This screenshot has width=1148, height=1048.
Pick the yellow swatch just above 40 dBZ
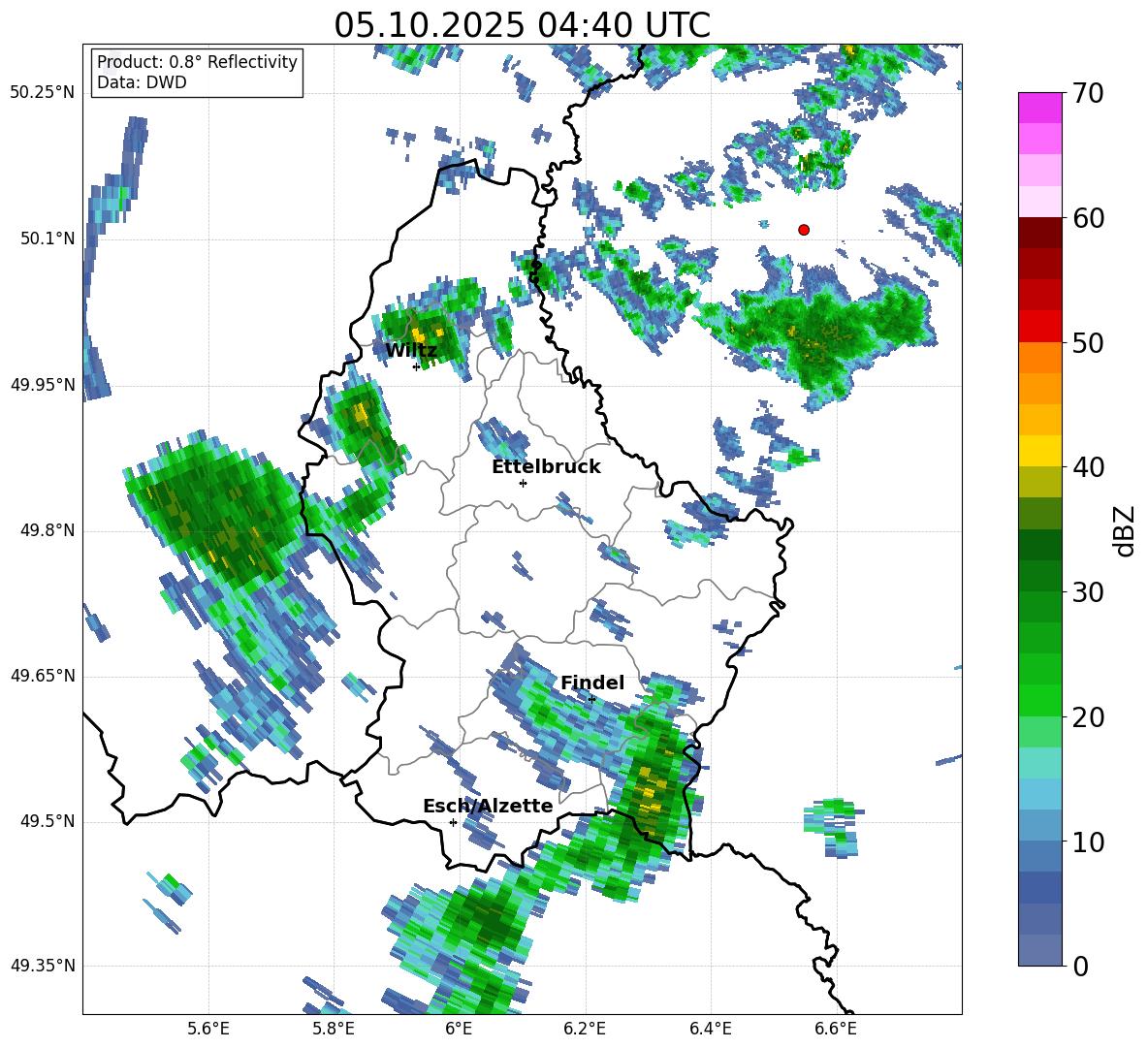[1039, 452]
